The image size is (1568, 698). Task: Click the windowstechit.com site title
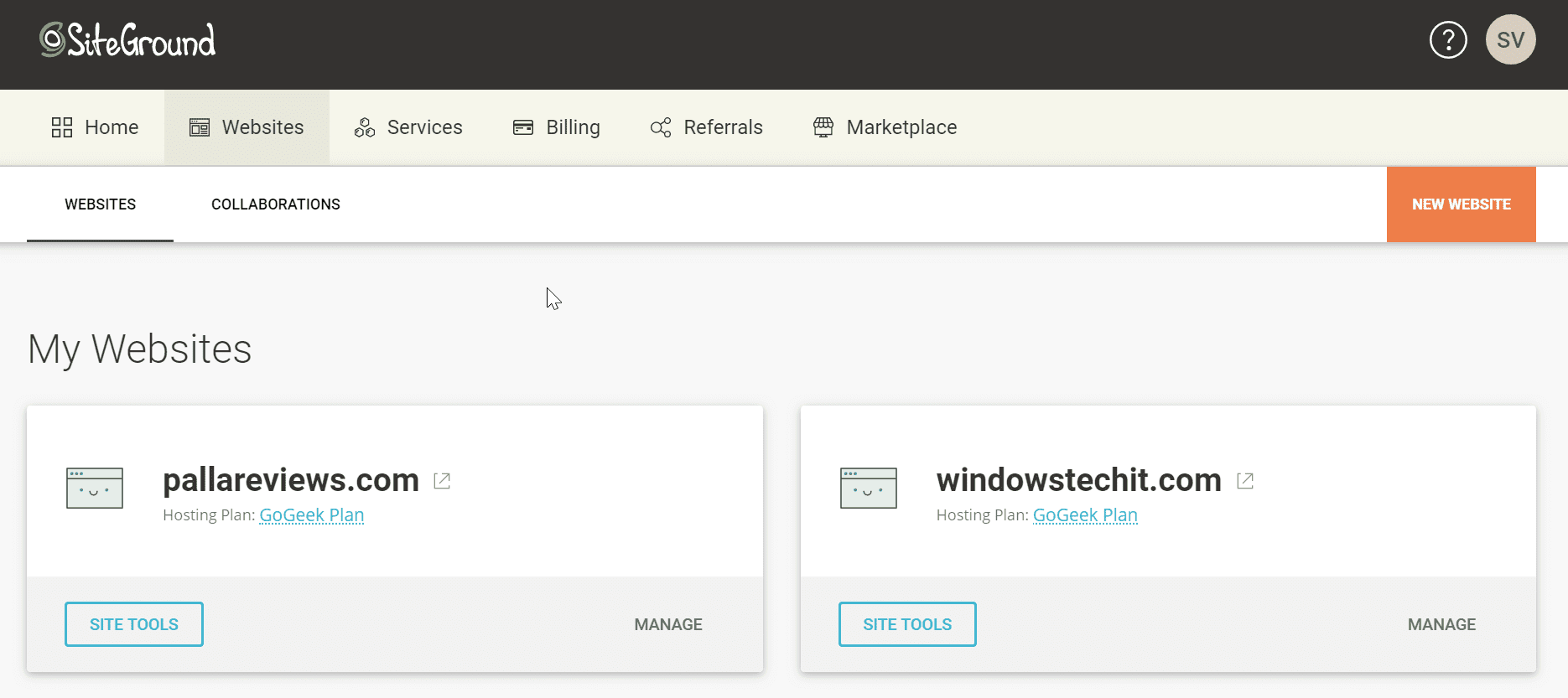coord(1079,480)
